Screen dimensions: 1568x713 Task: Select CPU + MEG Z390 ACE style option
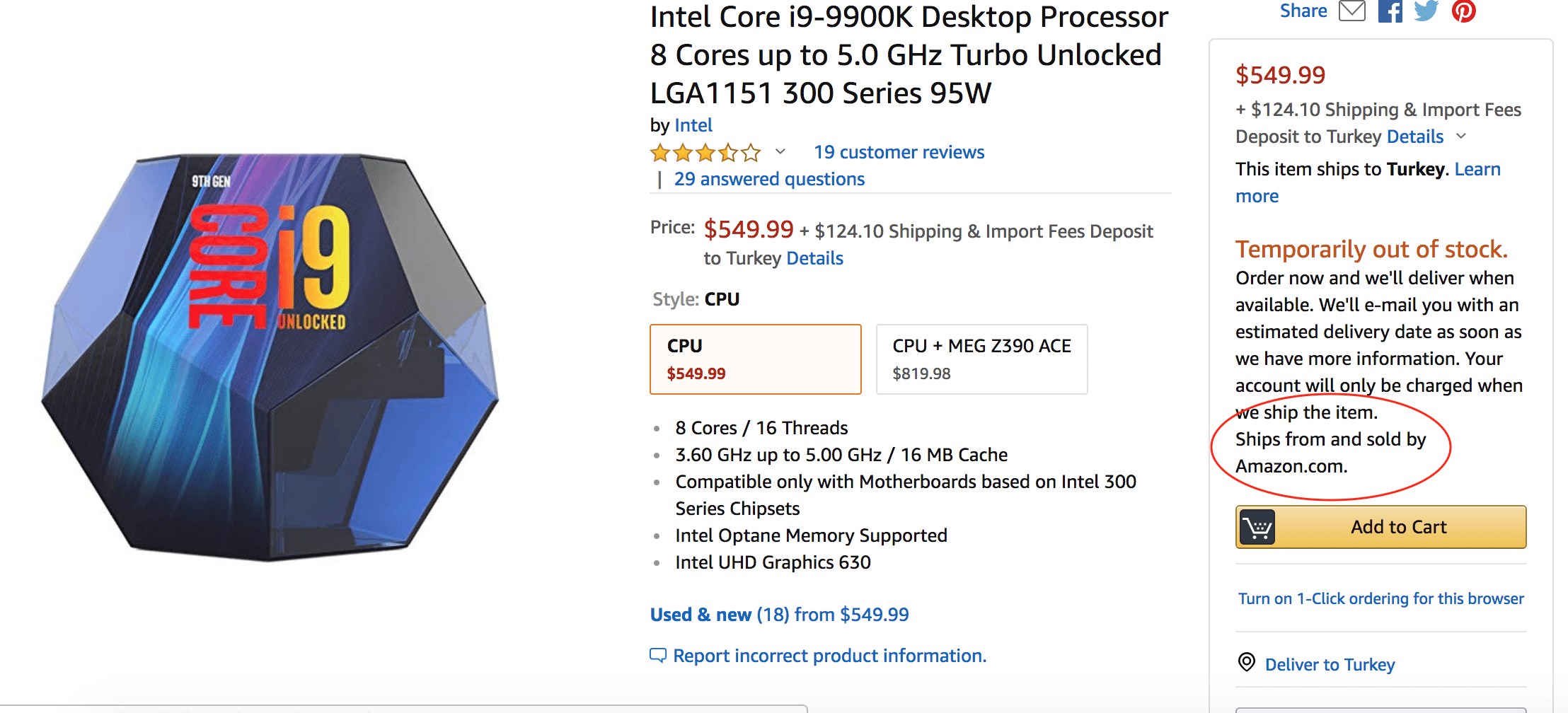(981, 359)
